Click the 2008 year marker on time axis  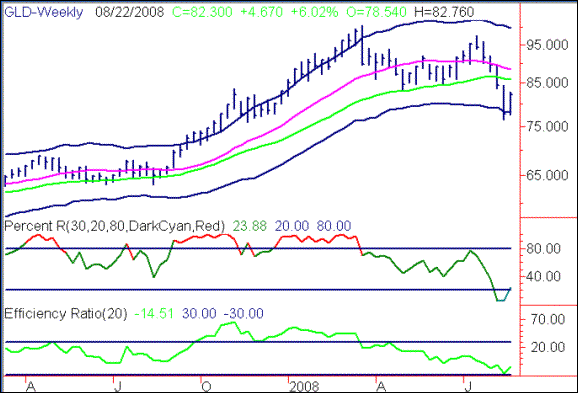tap(304, 386)
